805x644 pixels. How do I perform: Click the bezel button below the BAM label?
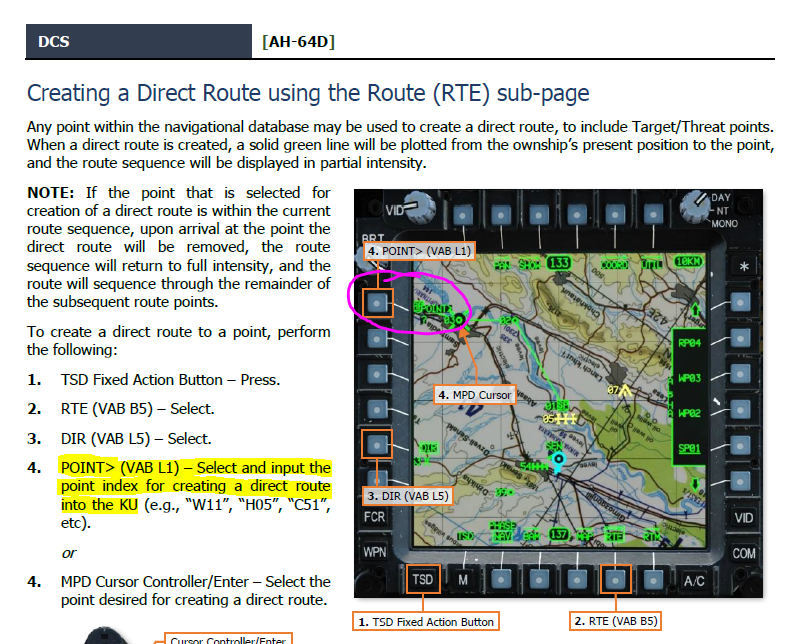[x=539, y=580]
